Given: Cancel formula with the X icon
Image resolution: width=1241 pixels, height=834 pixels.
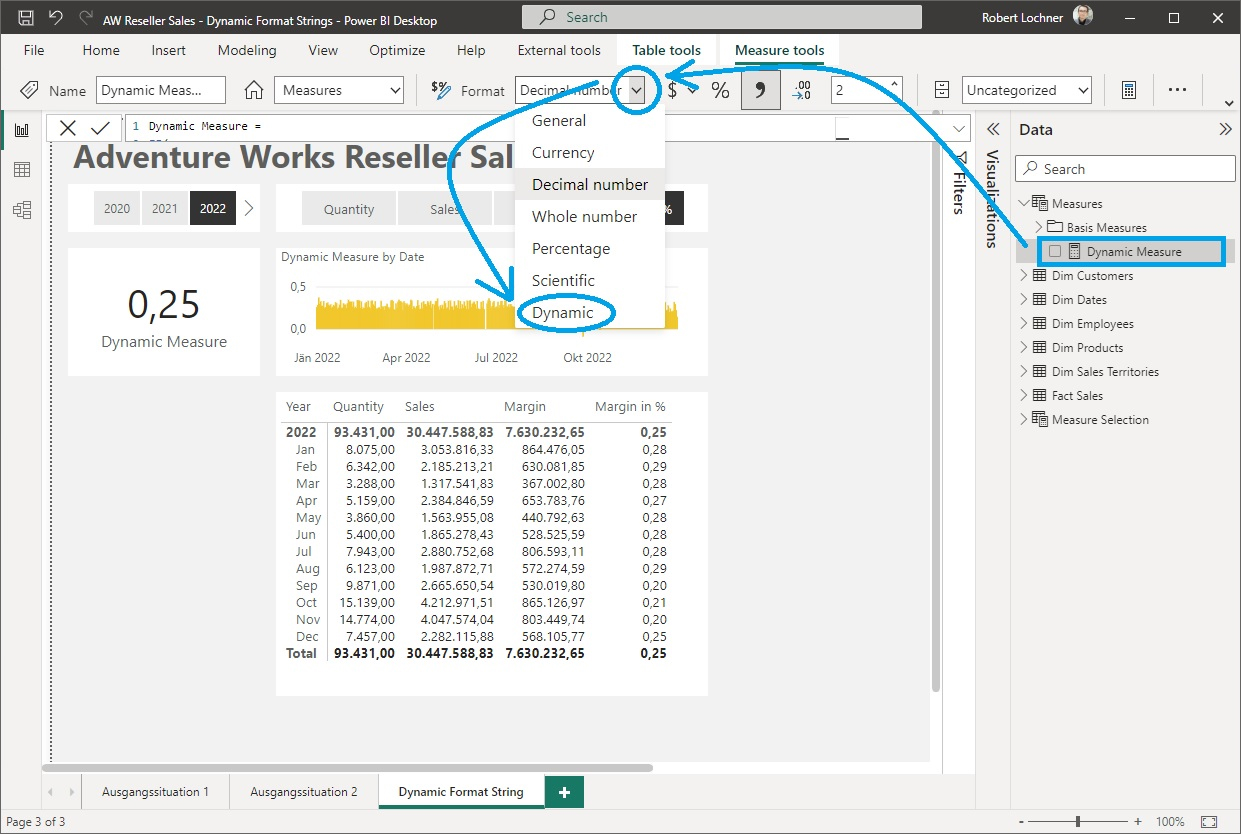Looking at the screenshot, I should click(x=67, y=128).
